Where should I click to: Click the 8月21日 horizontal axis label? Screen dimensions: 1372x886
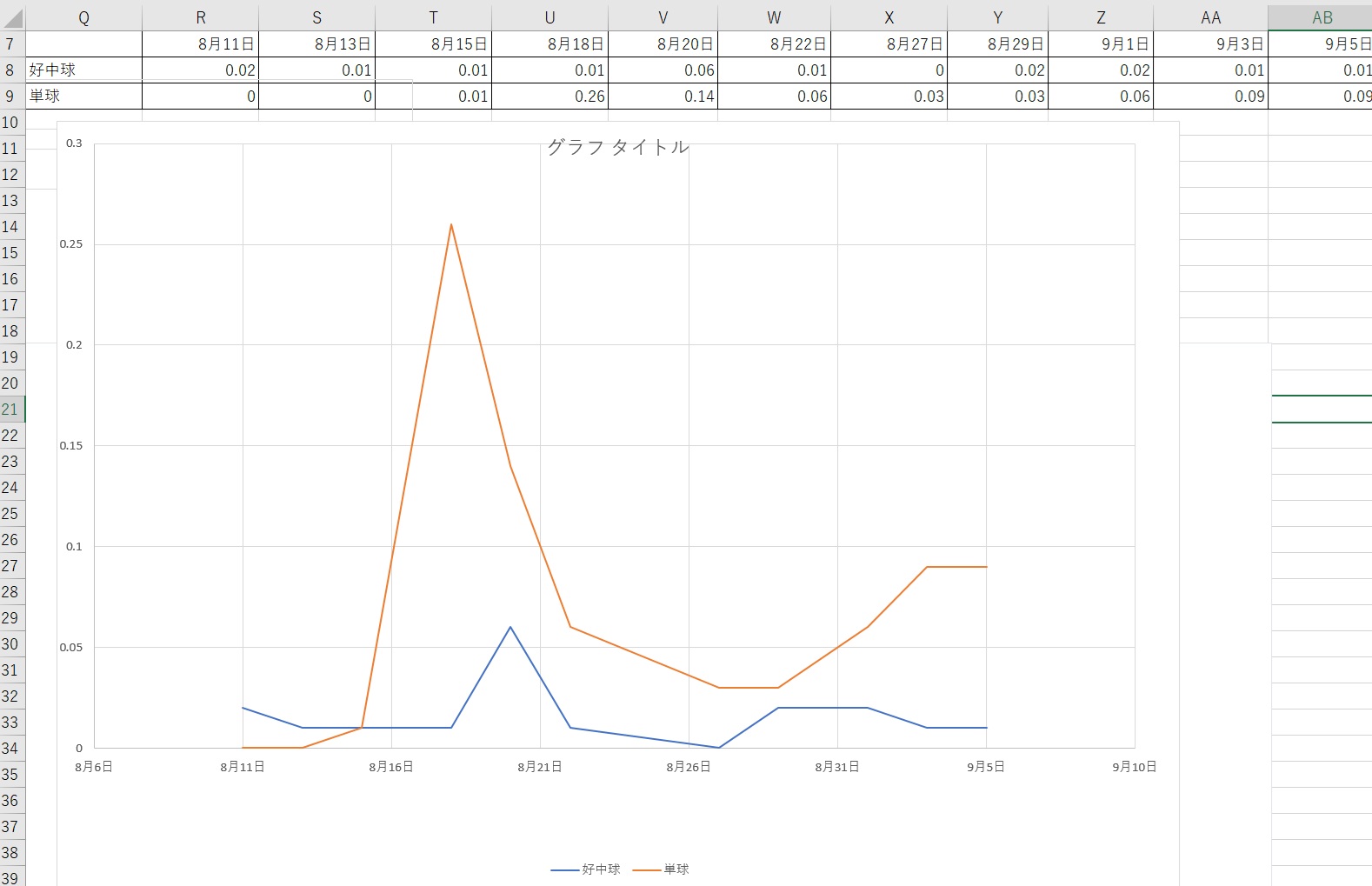point(540,767)
